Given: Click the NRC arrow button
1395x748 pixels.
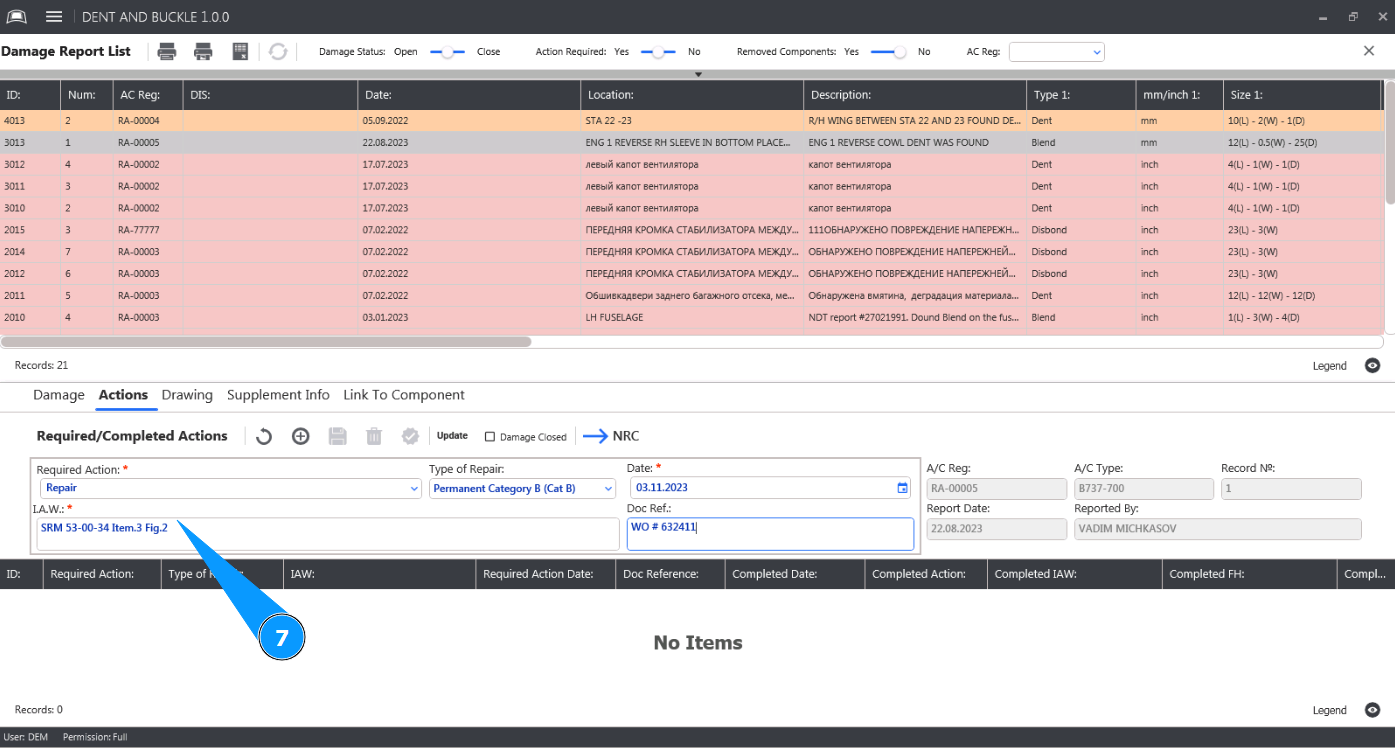Looking at the screenshot, I should pos(611,436).
